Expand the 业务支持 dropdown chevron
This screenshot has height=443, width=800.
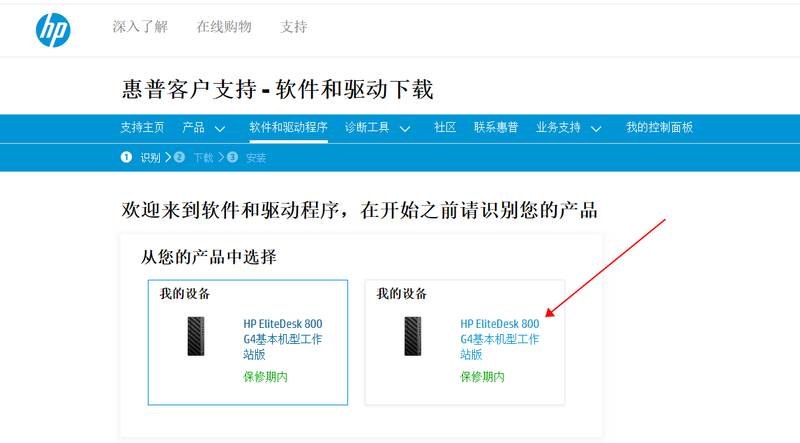[596, 129]
